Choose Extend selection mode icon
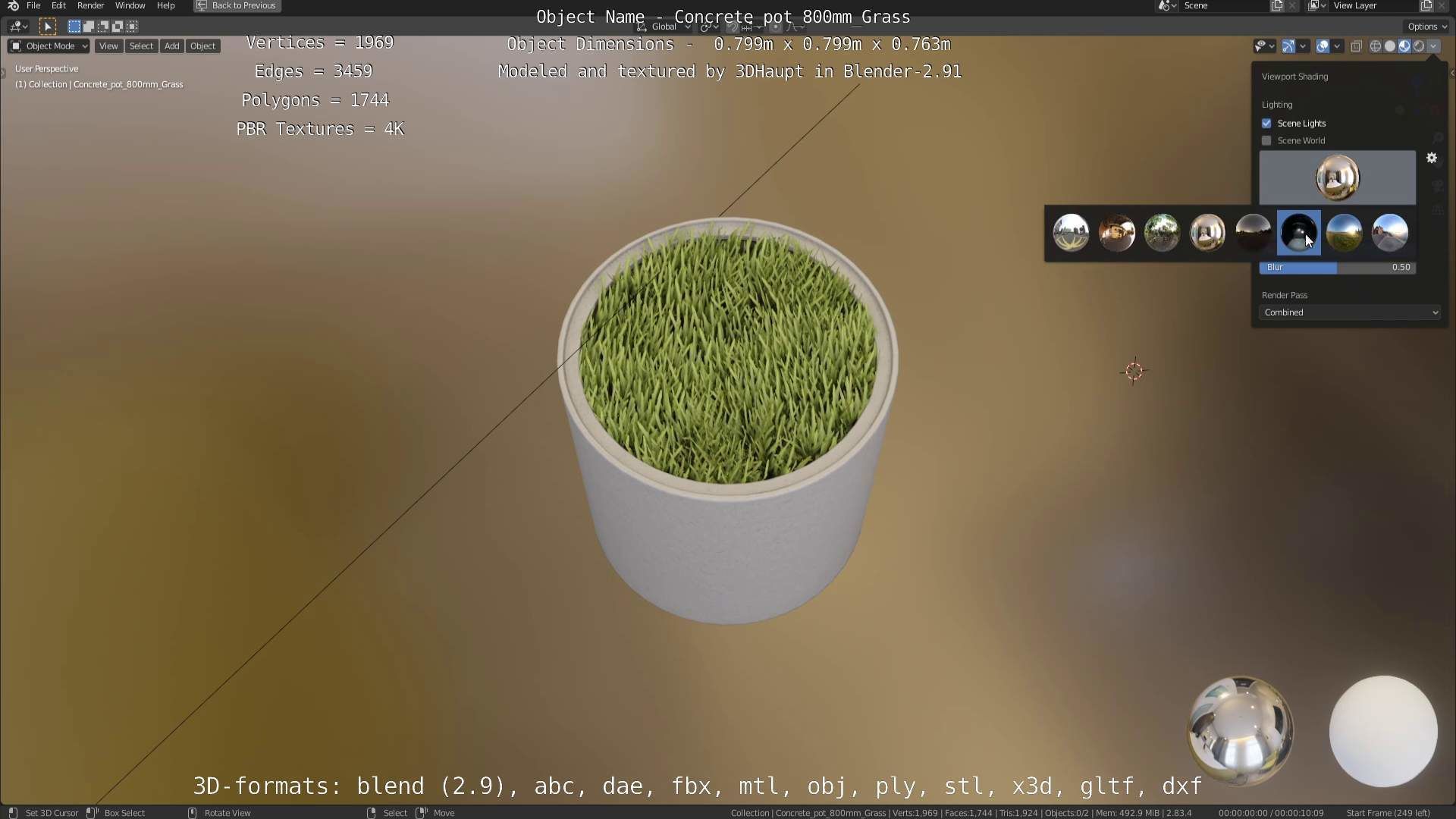1456x819 pixels. tap(88, 27)
